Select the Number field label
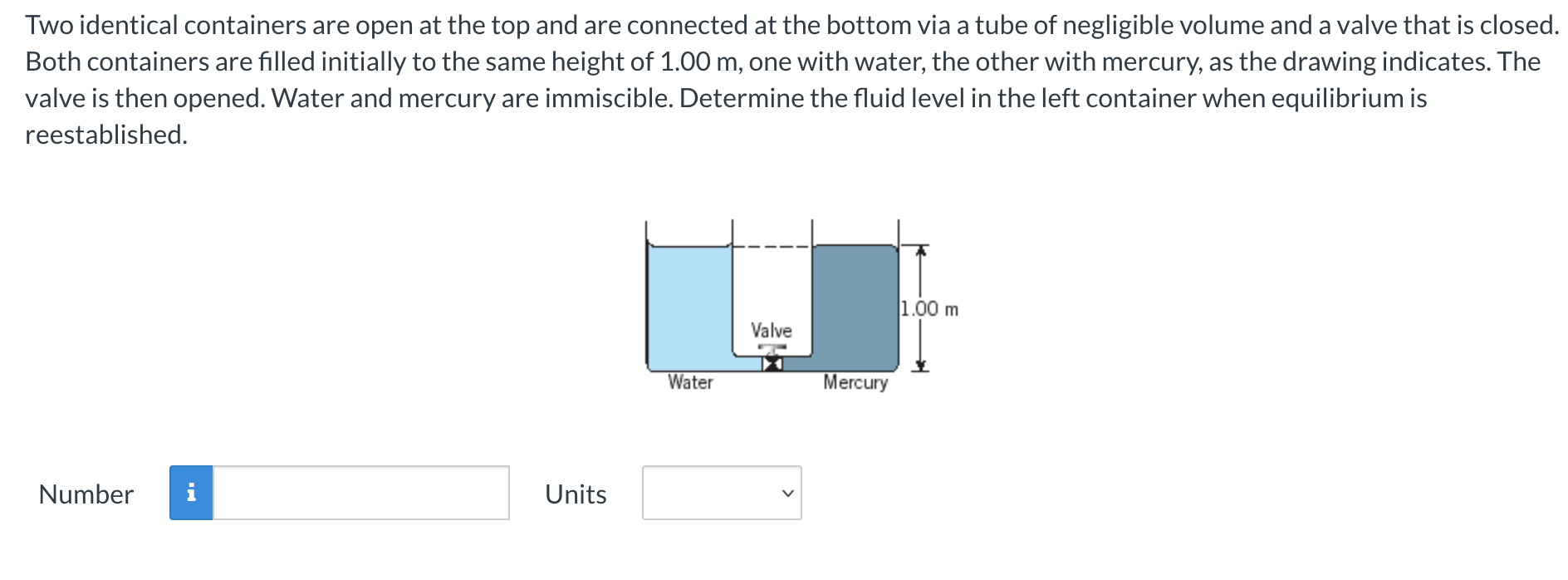Image resolution: width=1568 pixels, height=580 pixels. (86, 494)
